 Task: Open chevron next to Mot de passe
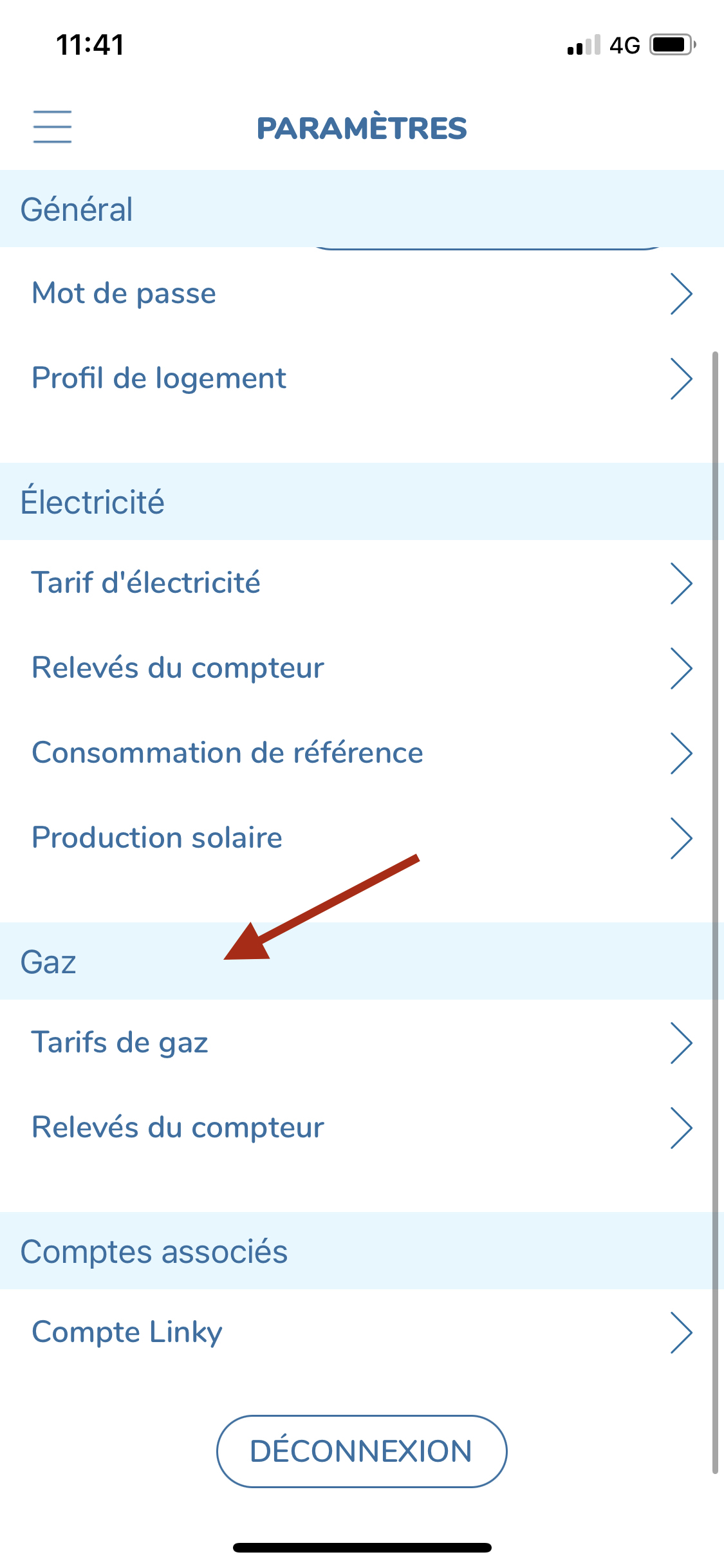pyautogui.click(x=681, y=294)
